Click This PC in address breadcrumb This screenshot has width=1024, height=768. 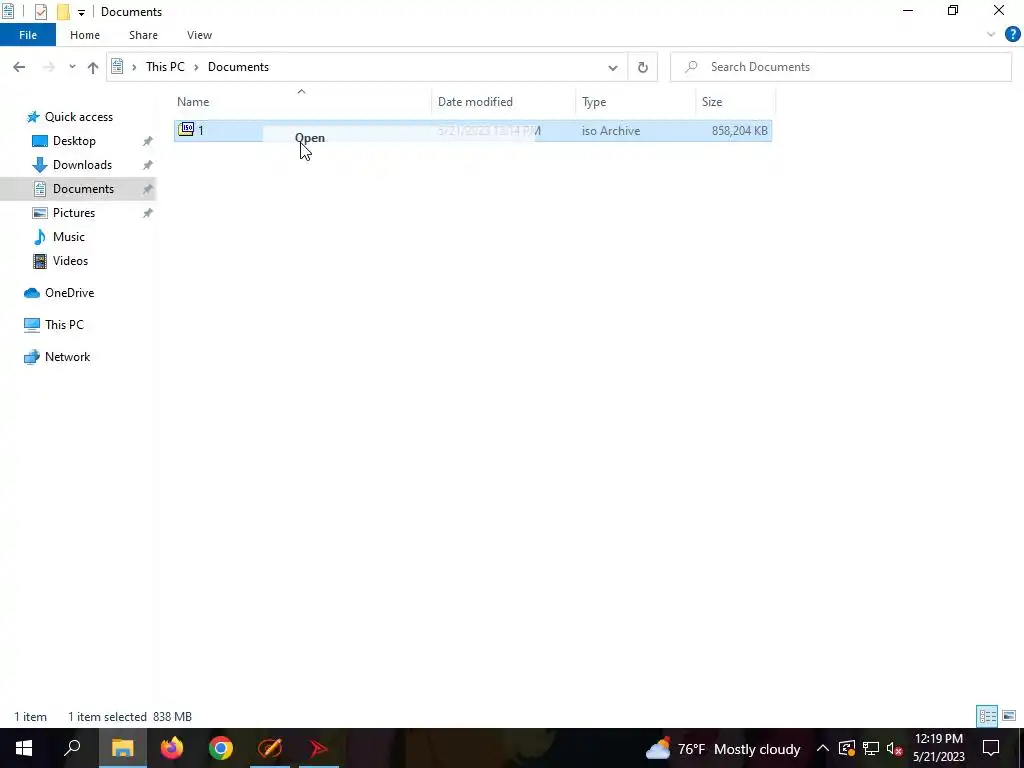(165, 67)
